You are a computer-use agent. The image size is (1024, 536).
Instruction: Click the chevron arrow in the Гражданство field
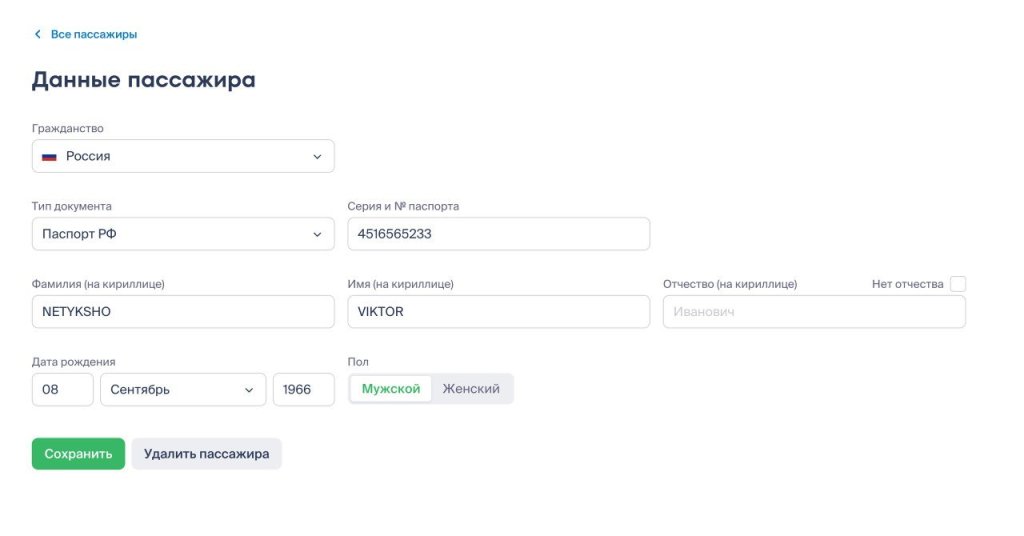coord(317,157)
